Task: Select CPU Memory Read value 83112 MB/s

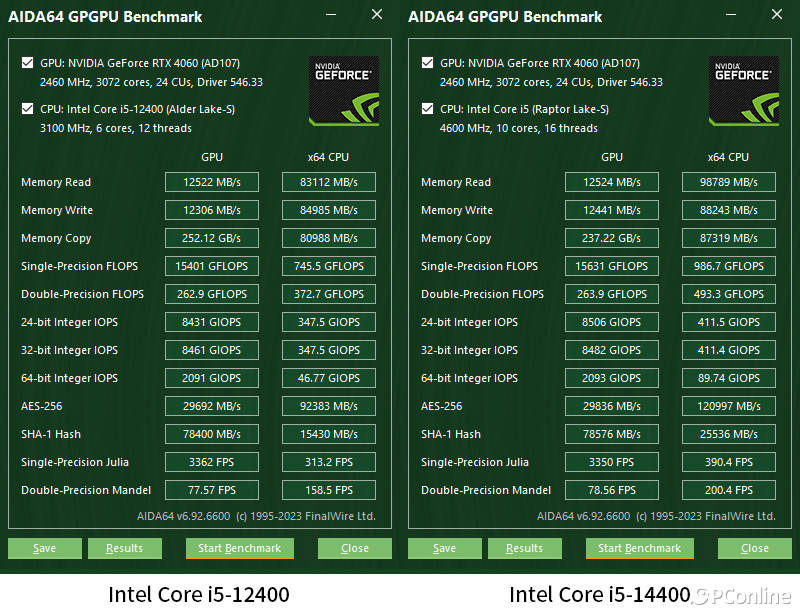Action: pyautogui.click(x=329, y=182)
